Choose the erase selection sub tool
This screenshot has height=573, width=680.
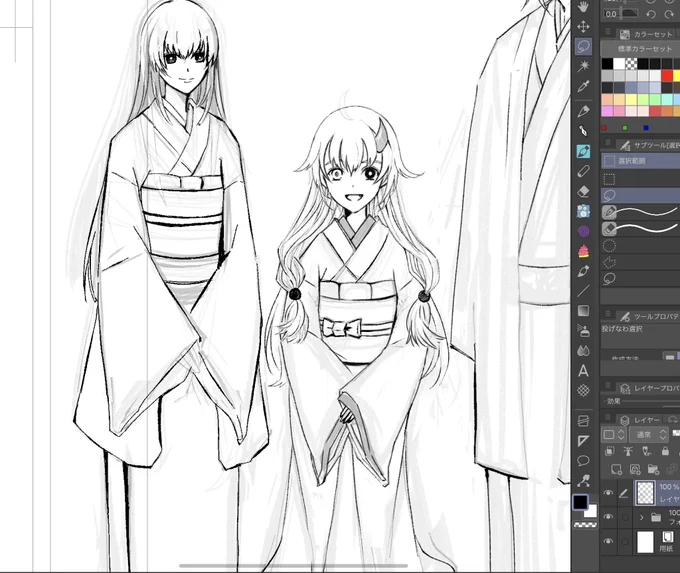click(641, 228)
